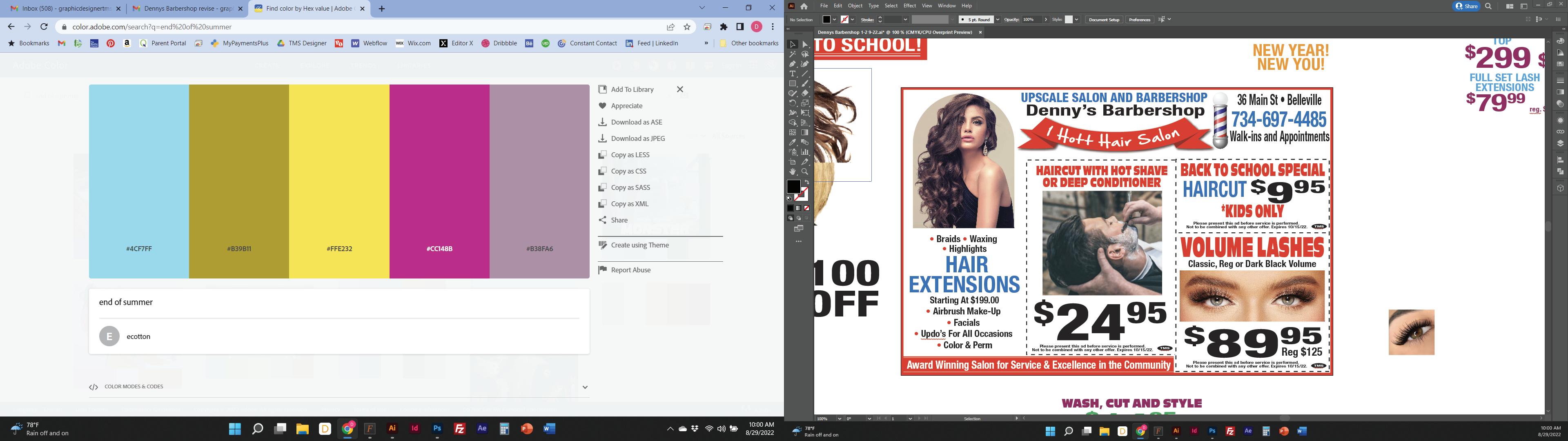Open Illustrator Home screen icon
This screenshot has height=441, width=1568.
coord(804,6)
